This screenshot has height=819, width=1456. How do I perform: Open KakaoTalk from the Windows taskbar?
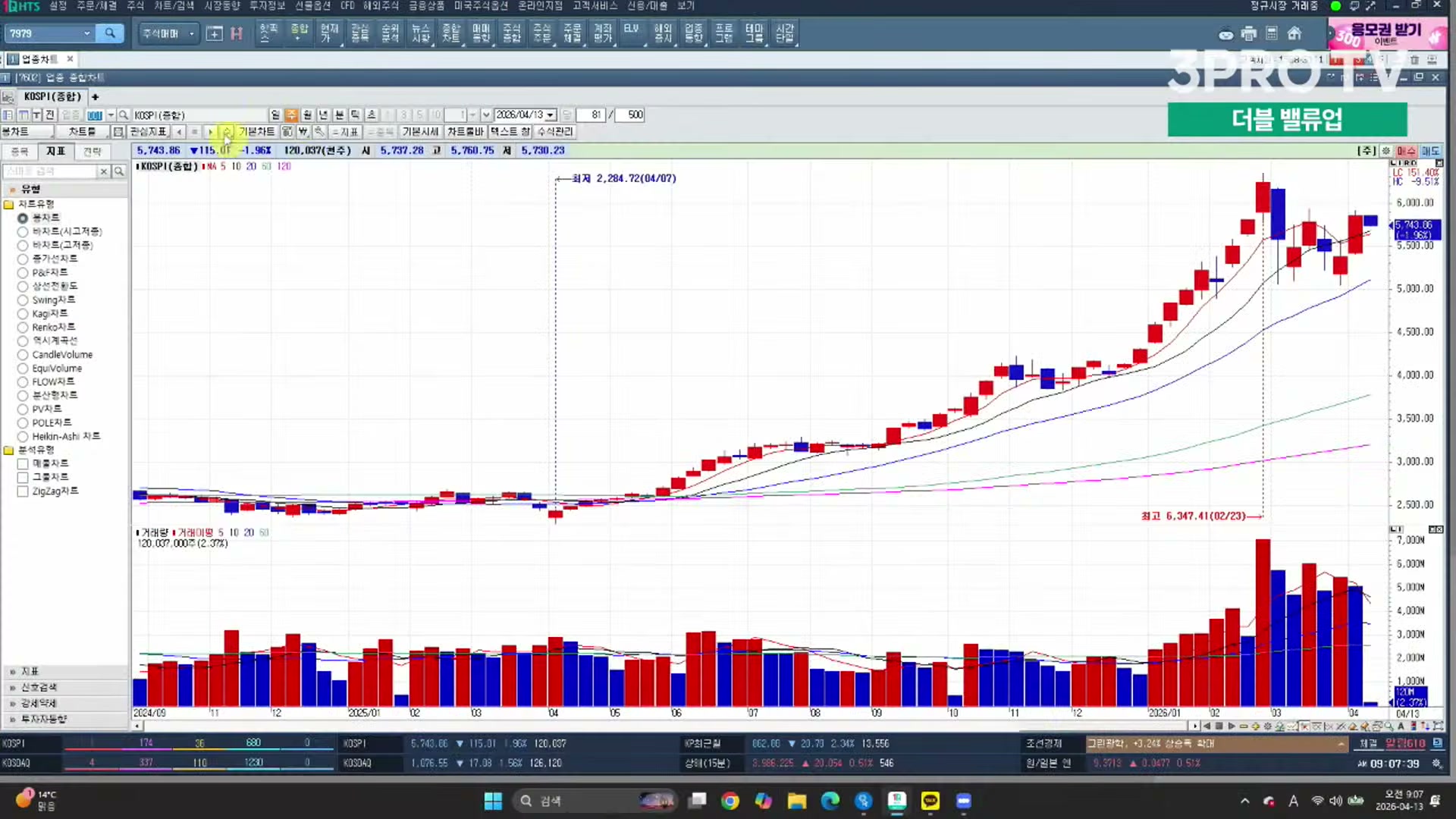(x=930, y=801)
